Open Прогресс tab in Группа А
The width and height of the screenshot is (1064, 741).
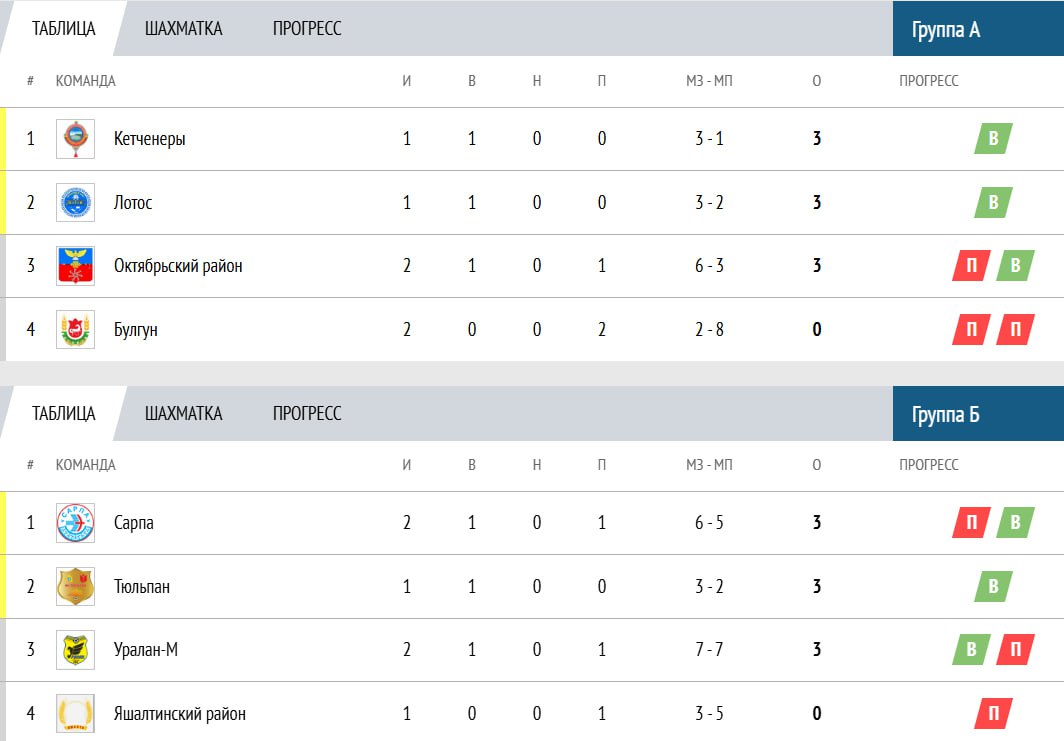click(x=307, y=28)
